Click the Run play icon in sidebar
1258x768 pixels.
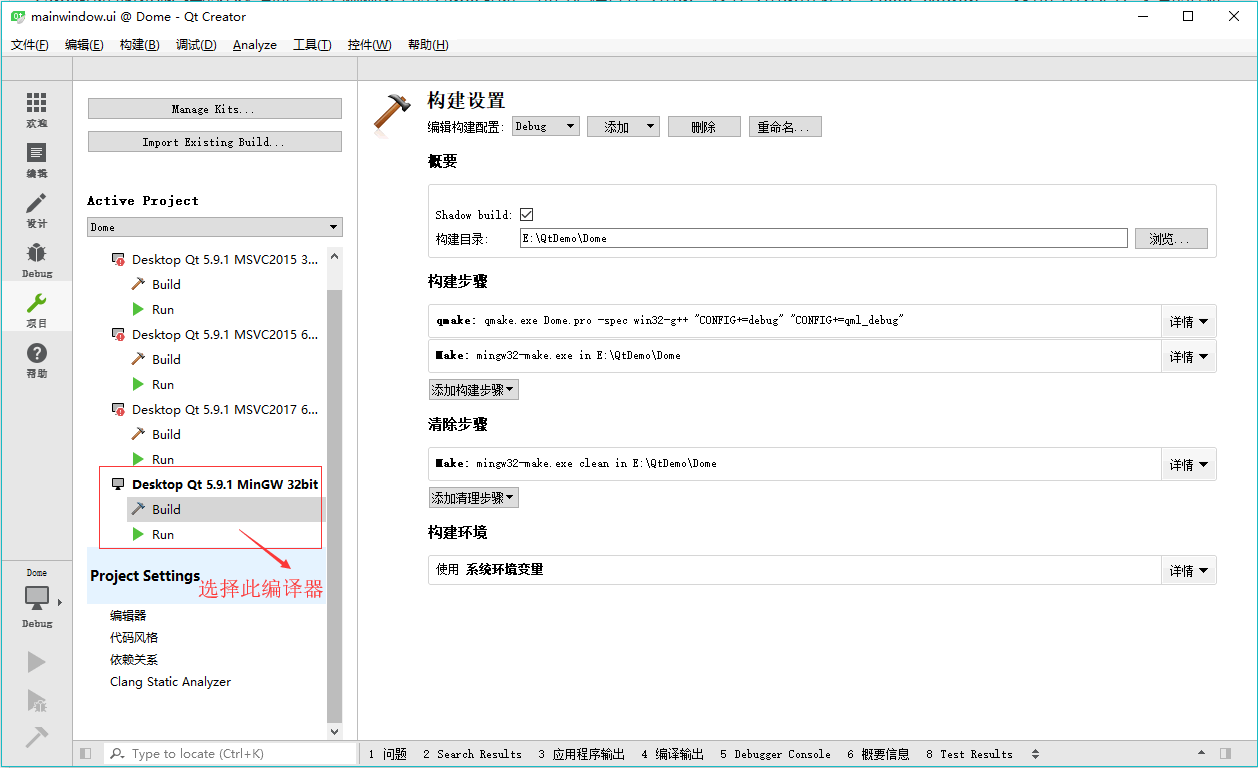coord(37,662)
